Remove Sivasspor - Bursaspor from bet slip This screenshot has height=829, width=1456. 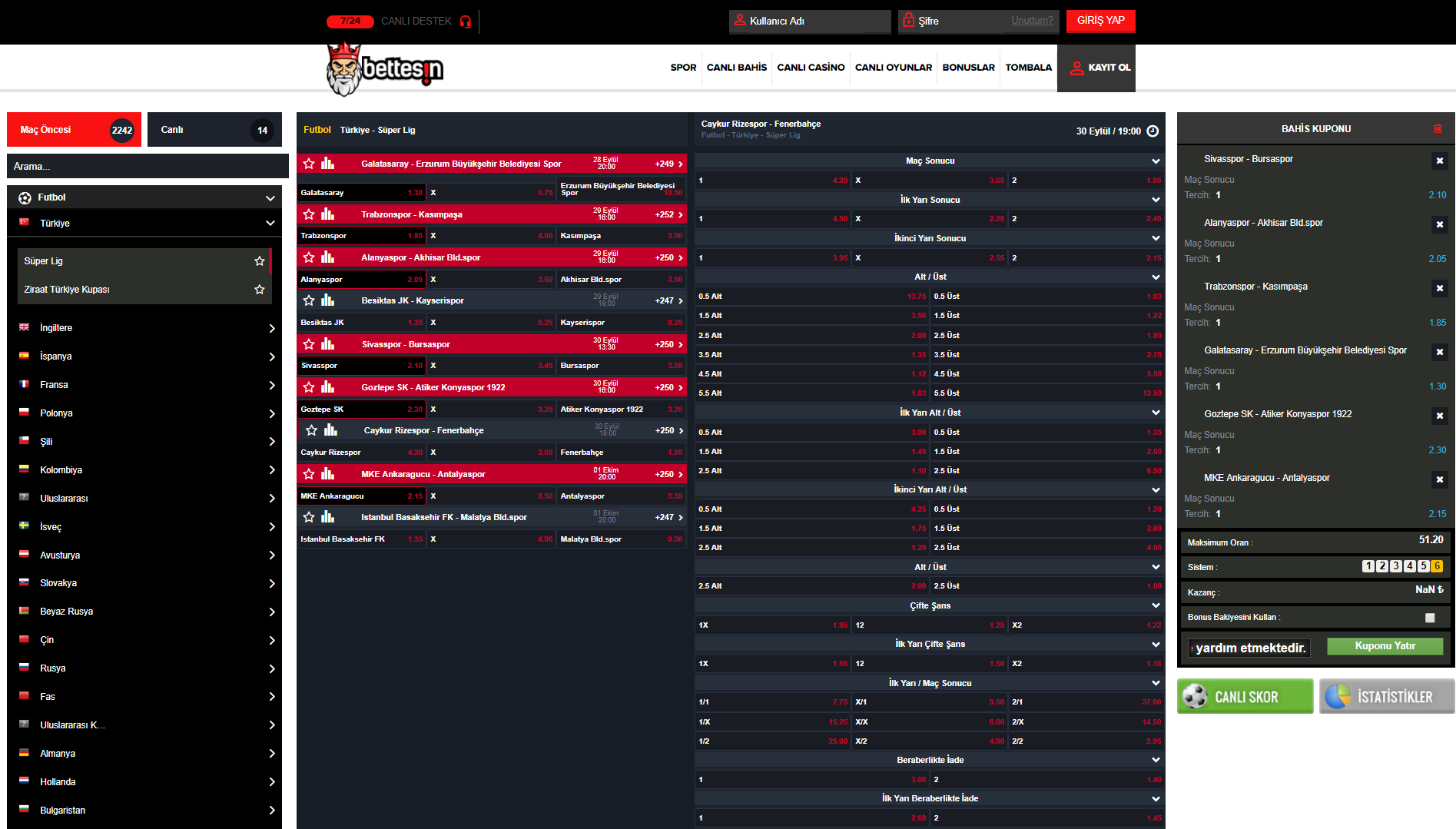1439,161
